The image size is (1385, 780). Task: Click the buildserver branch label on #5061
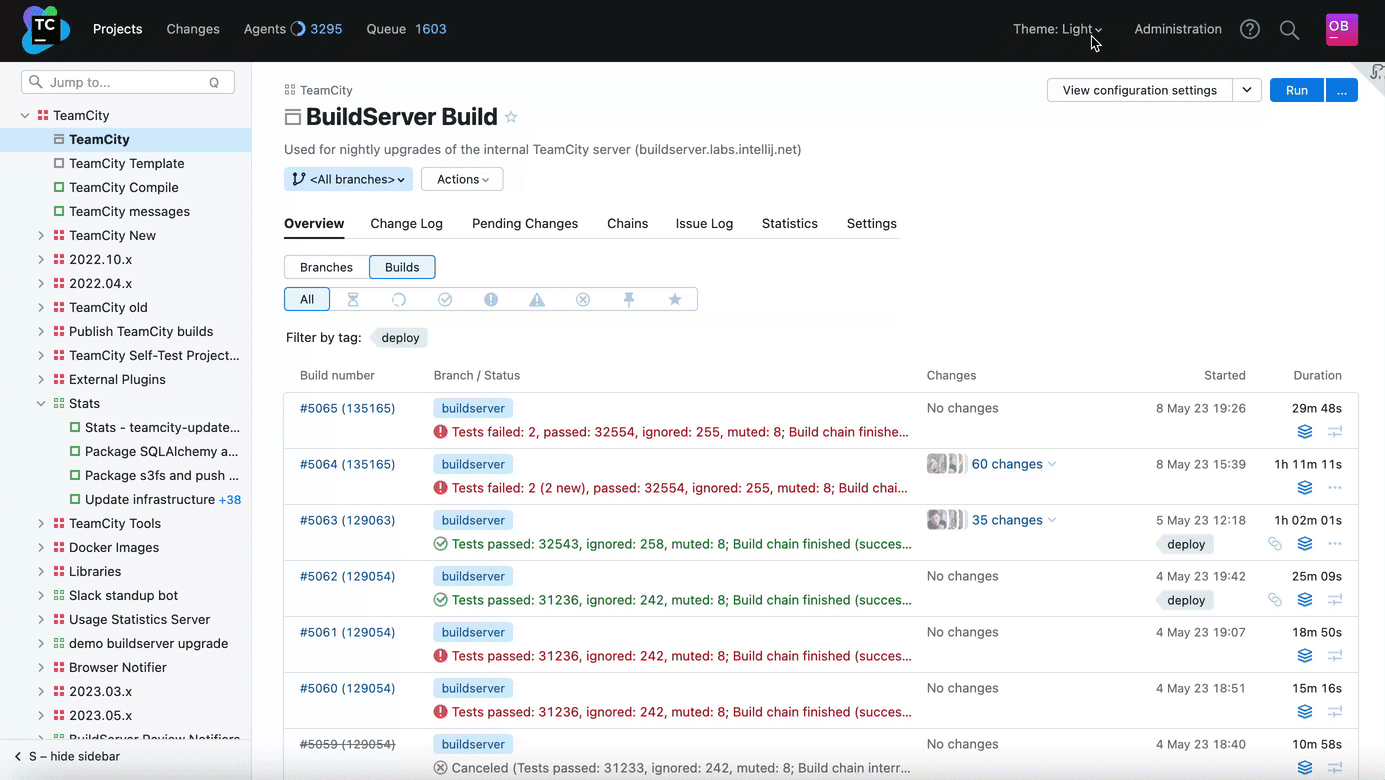tap(473, 632)
